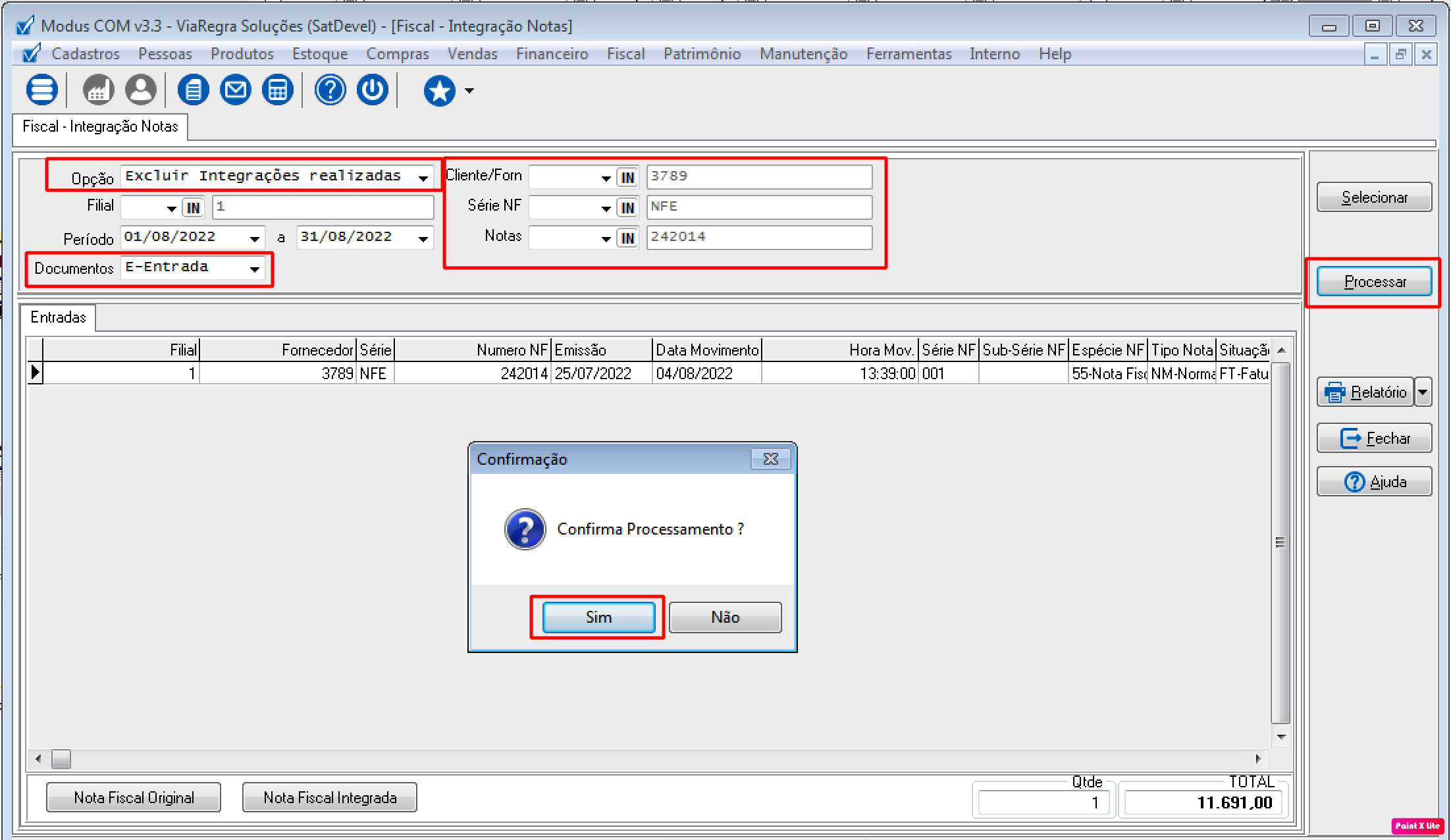
Task: Toggle the IN button next to Filial
Action: pos(193,208)
